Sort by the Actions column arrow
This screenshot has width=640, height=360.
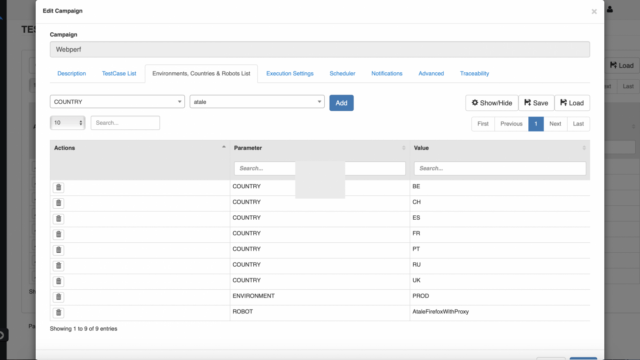coord(224,147)
